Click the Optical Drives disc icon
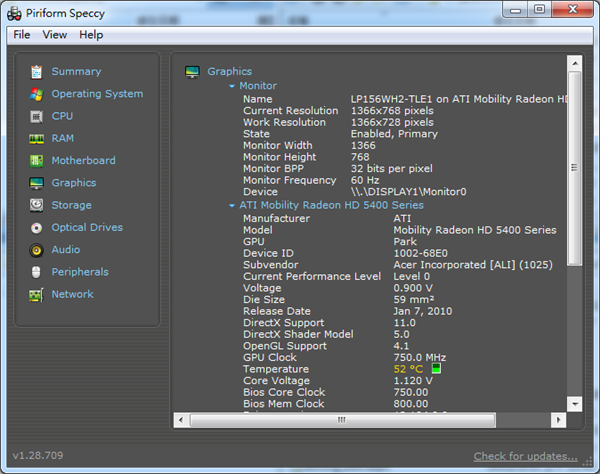Image resolution: width=600 pixels, height=474 pixels. point(36,228)
